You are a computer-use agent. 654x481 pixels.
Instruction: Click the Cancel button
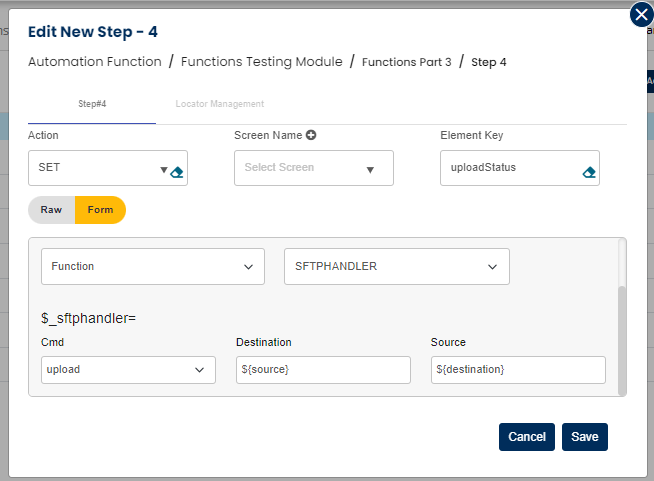(x=526, y=437)
